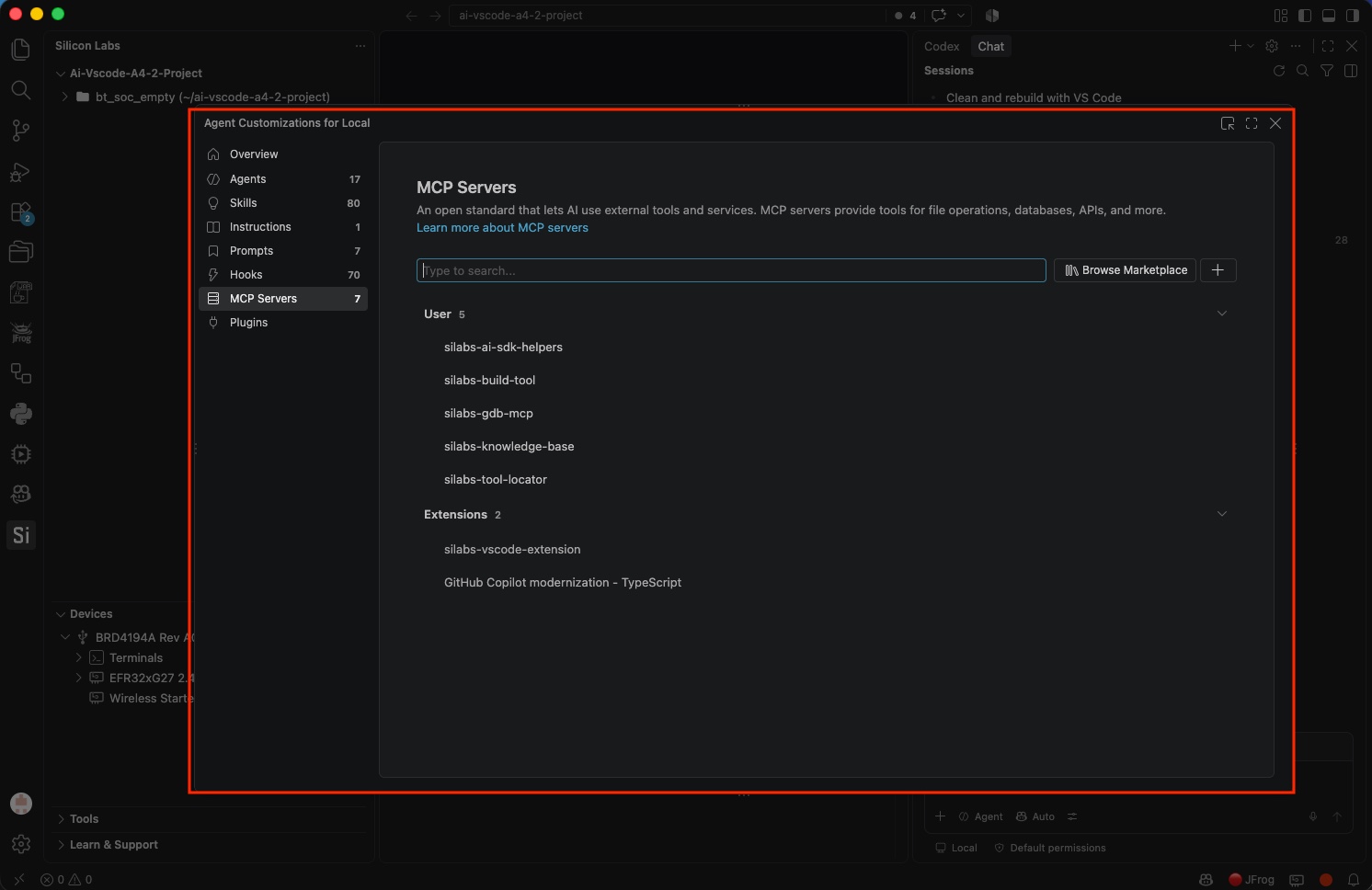Open the Python icon in the activity bar

coord(20,414)
